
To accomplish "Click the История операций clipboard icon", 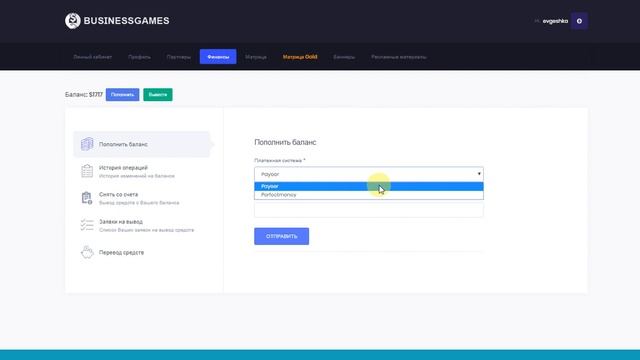I will (x=87, y=171).
